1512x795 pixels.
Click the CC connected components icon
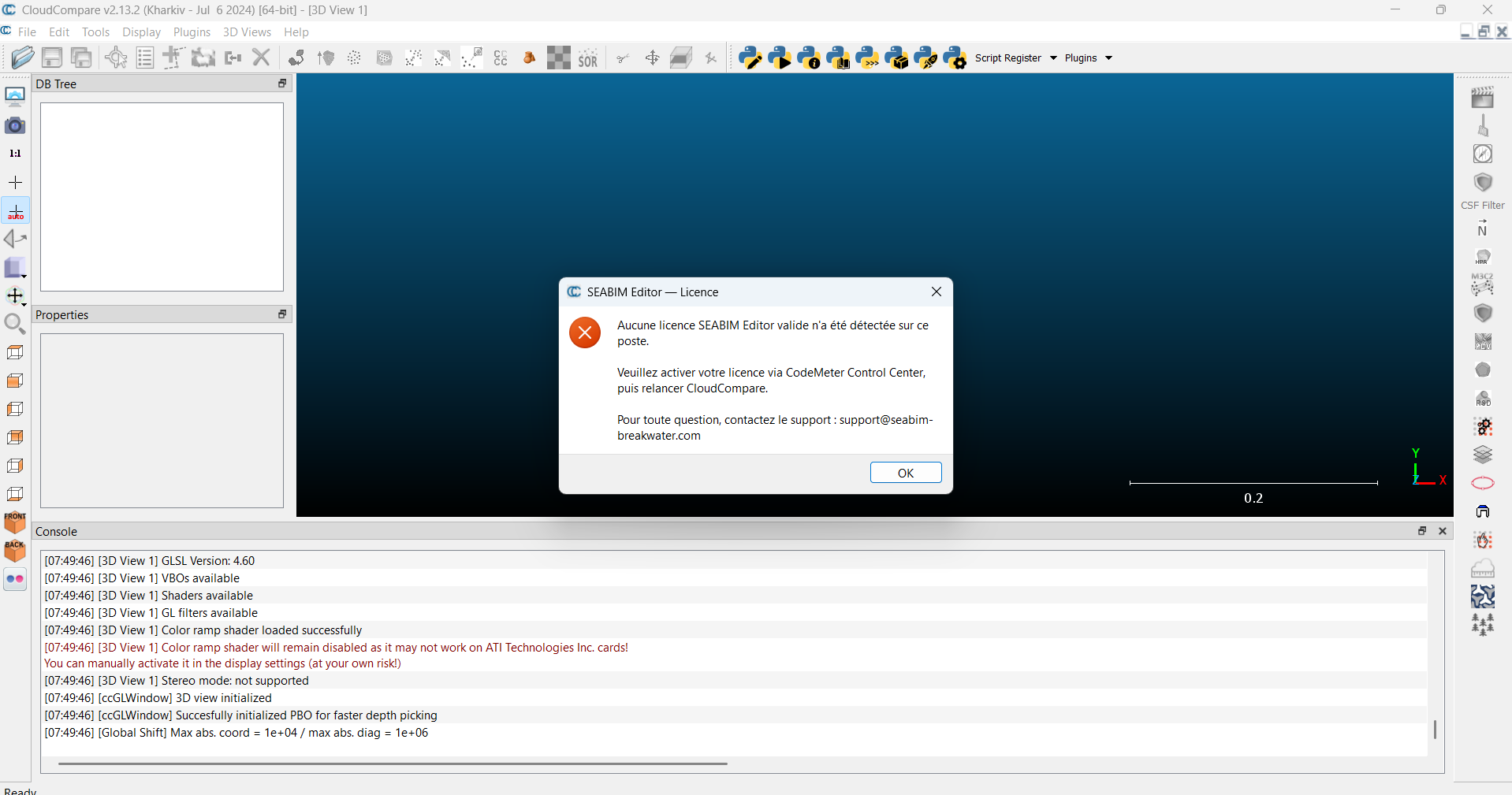click(501, 58)
